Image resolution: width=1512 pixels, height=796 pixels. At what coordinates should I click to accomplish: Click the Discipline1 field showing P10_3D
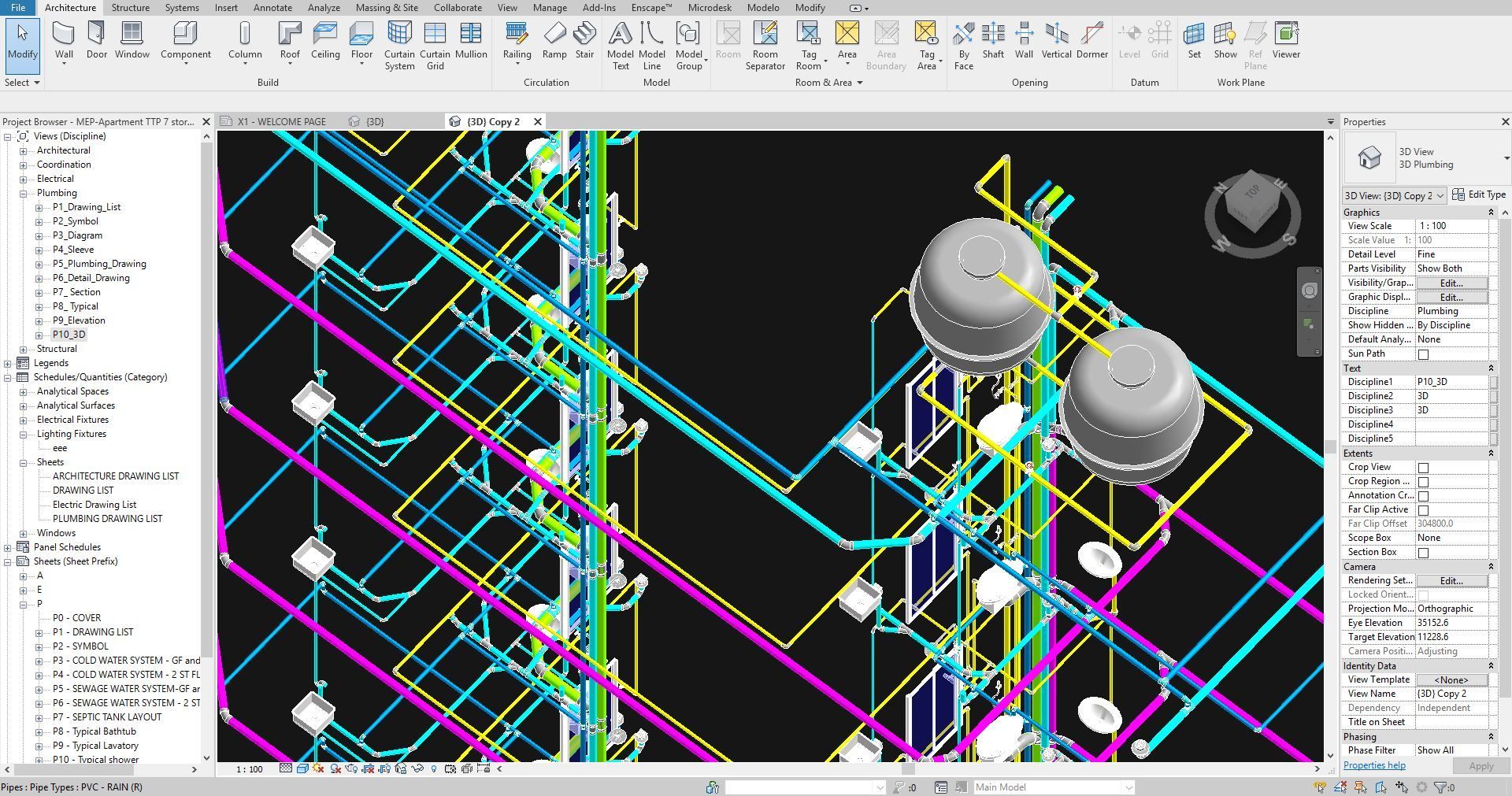tap(1451, 382)
